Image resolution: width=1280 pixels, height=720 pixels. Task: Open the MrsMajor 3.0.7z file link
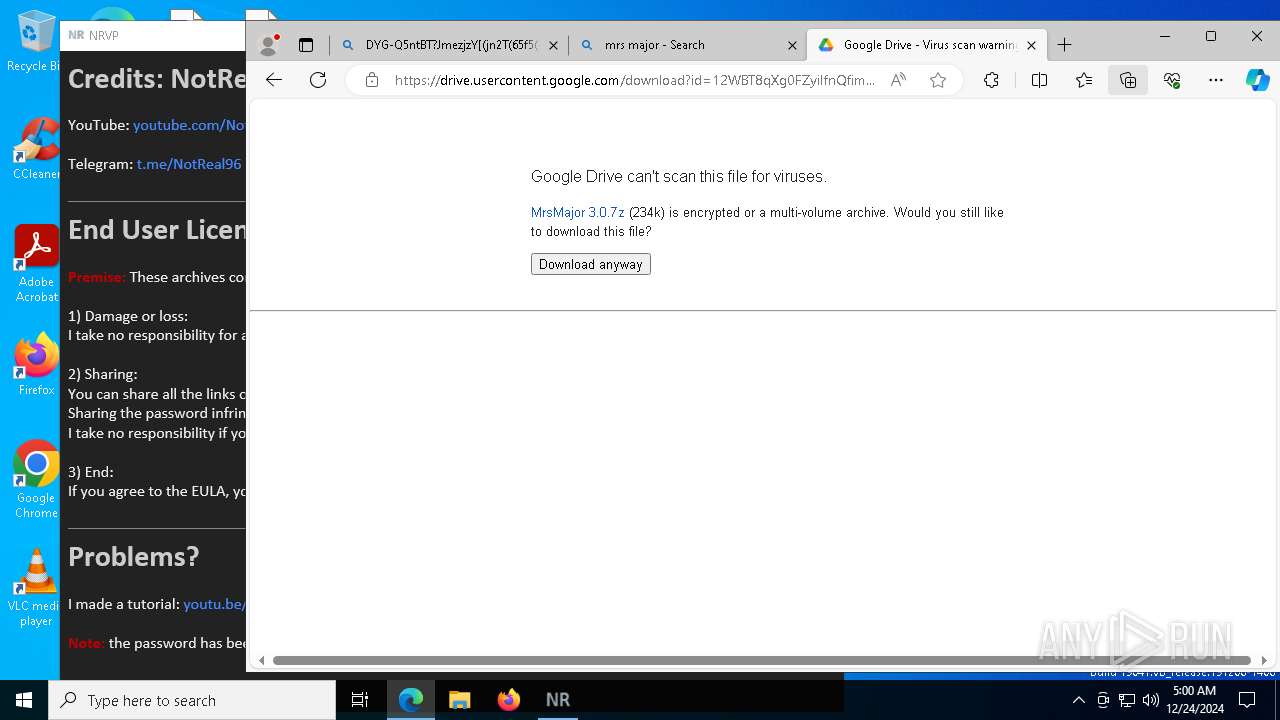[x=578, y=212]
